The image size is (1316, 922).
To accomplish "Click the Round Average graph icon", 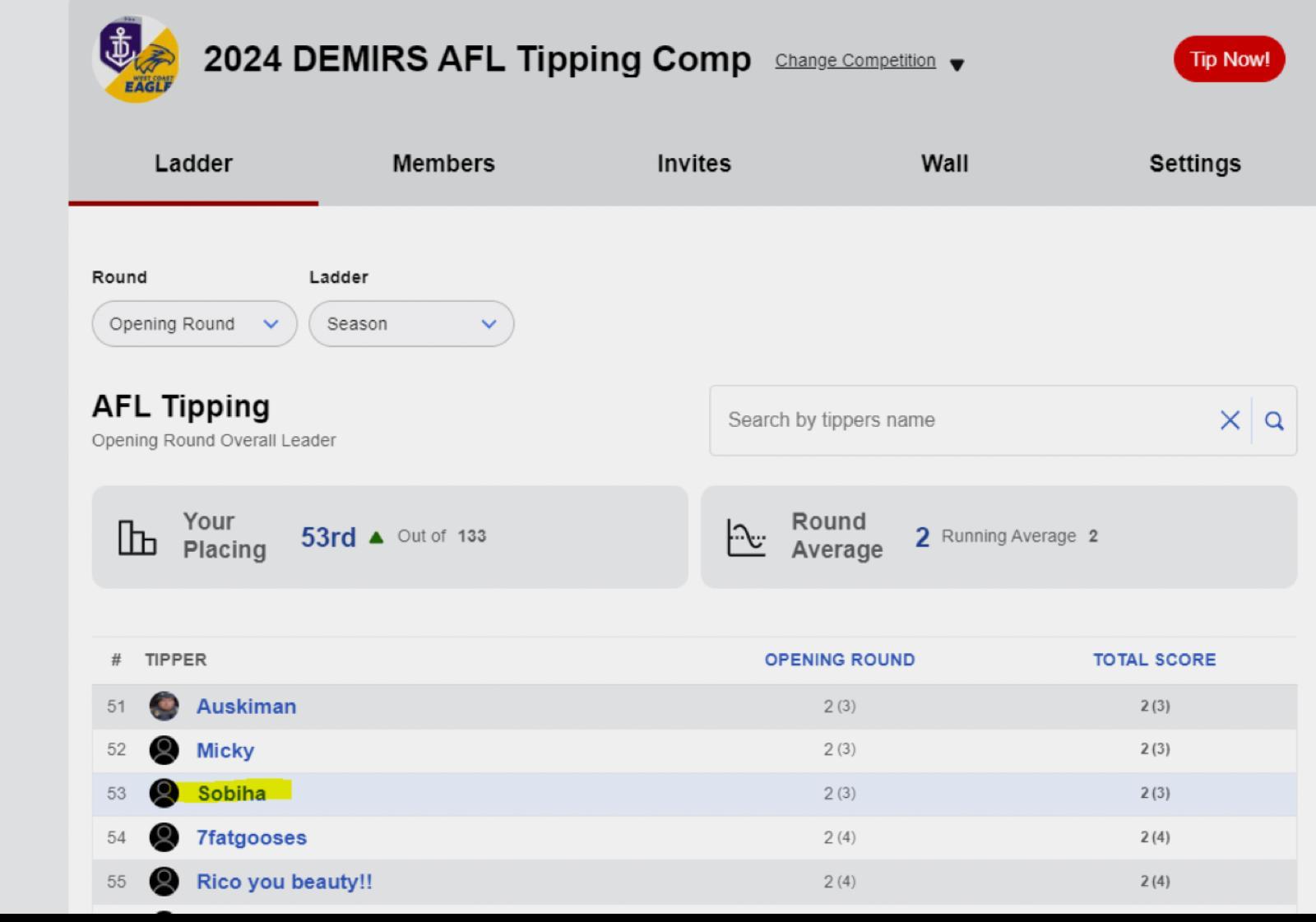I will tap(746, 538).
